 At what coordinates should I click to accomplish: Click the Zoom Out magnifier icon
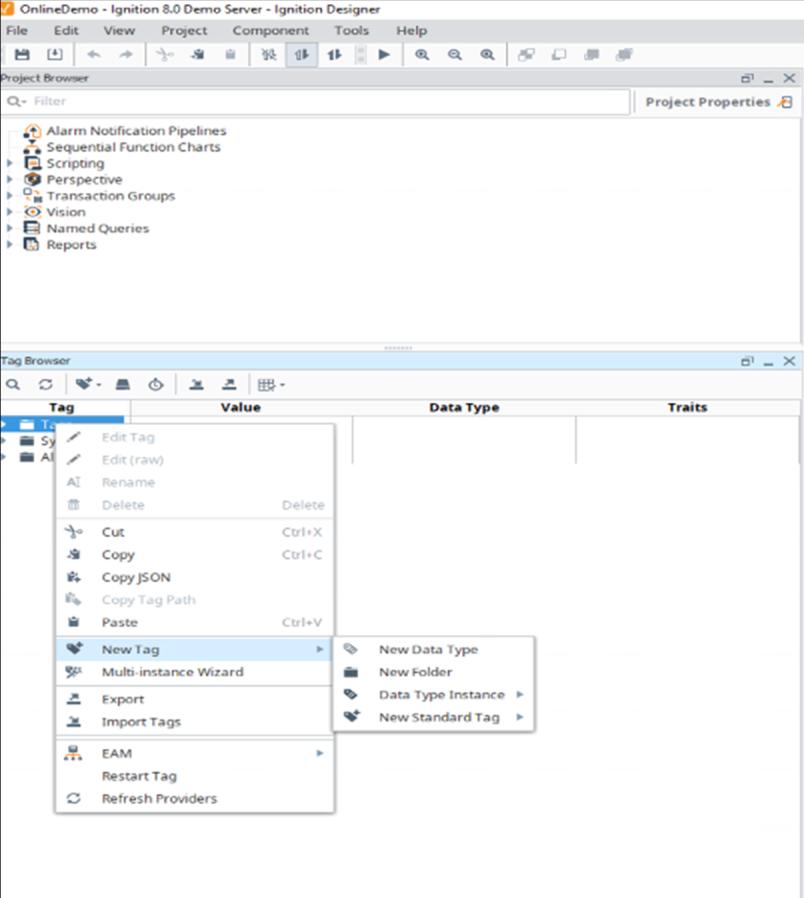(455, 54)
